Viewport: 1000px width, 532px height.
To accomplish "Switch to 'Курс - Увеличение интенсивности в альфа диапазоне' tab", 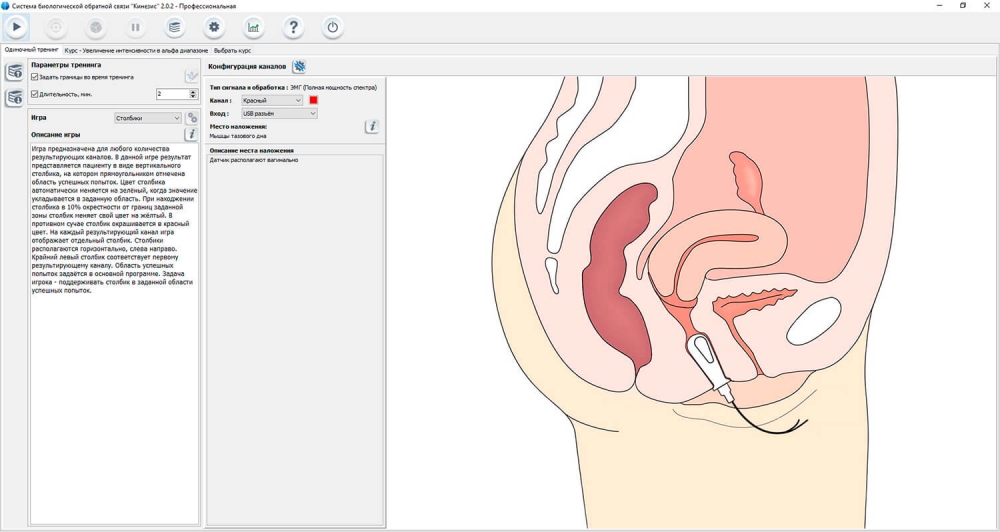I will pos(136,50).
